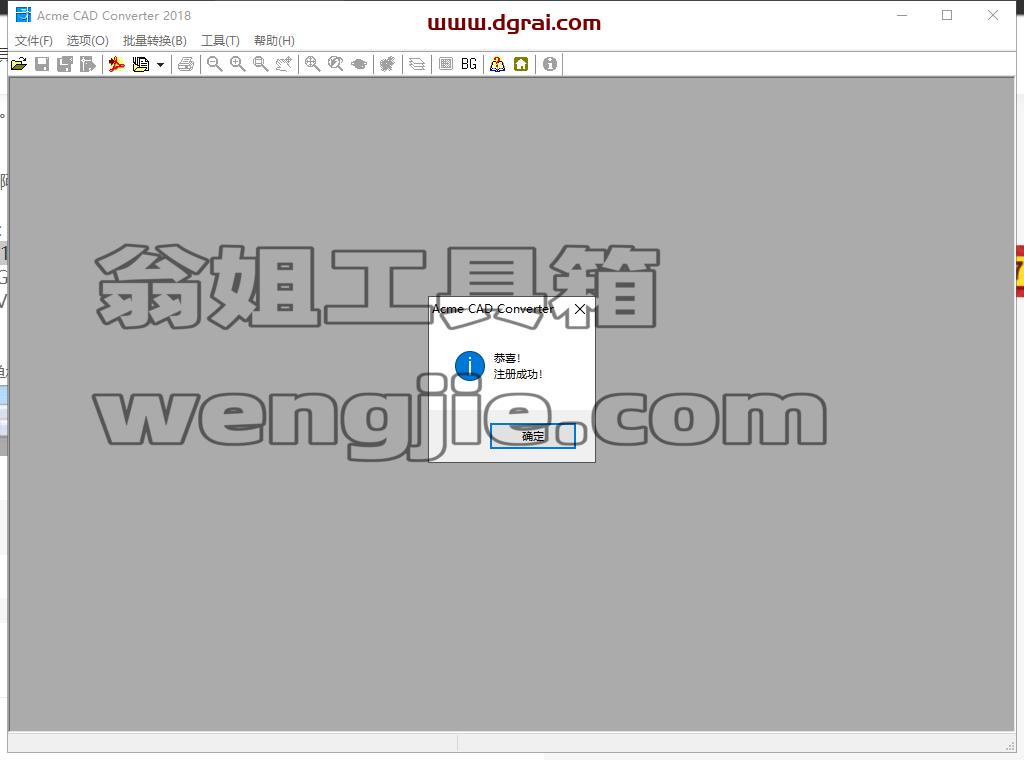The image size is (1024, 760).
Task: Click the Zoom out magnifier icon
Action: pyautogui.click(x=214, y=64)
